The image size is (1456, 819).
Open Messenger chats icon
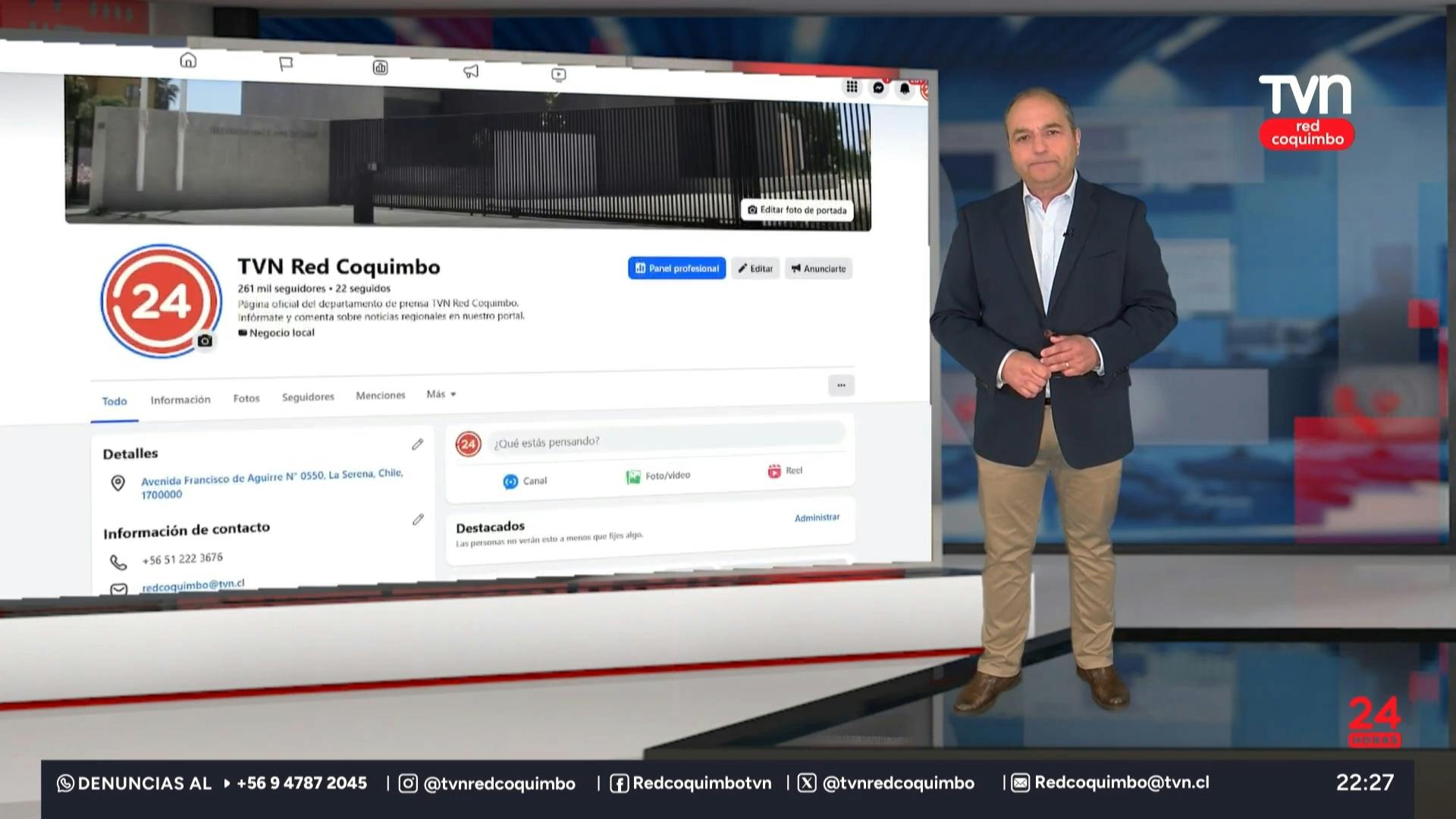[x=879, y=88]
